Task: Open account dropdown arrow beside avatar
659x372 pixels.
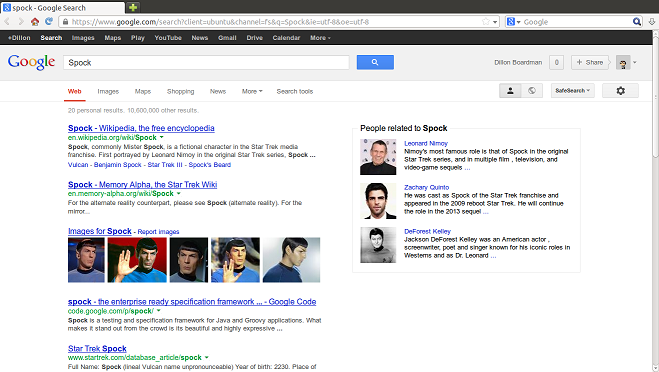Action: point(635,62)
